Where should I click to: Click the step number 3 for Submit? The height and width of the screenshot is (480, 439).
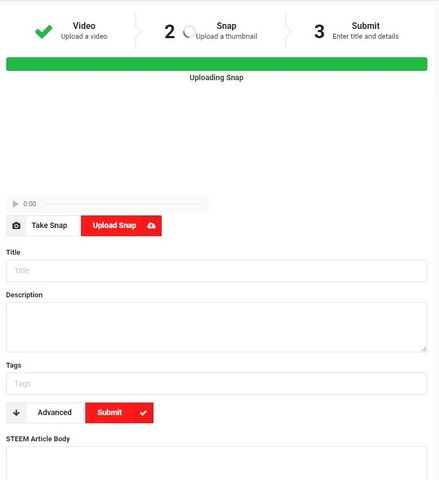[x=319, y=32]
